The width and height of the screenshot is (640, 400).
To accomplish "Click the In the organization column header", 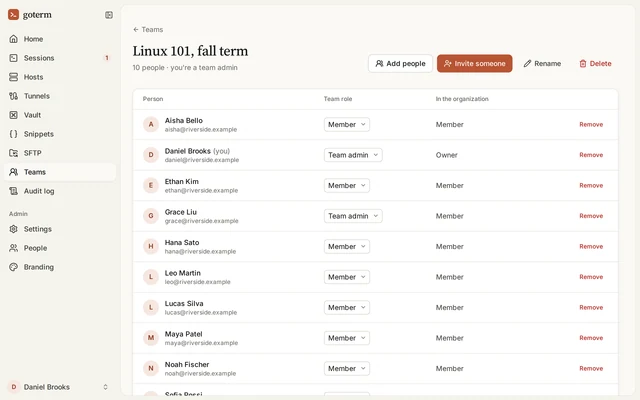I will tap(462, 99).
